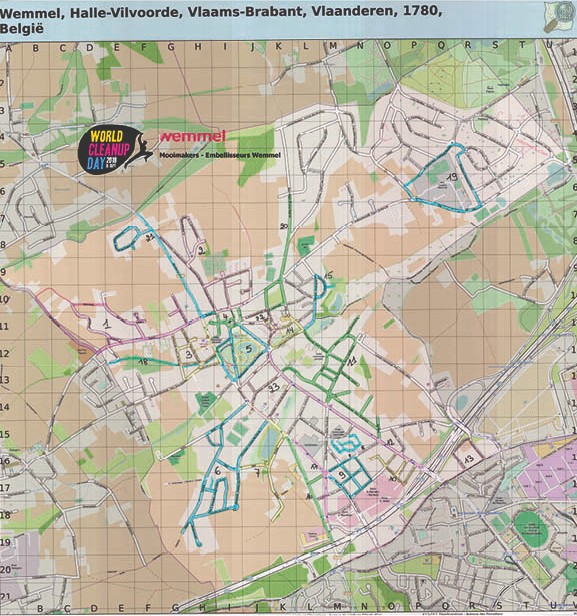Screen dimensions: 577x616
Task: Click the green stadium oval on map
Action: pyautogui.click(x=530, y=529)
